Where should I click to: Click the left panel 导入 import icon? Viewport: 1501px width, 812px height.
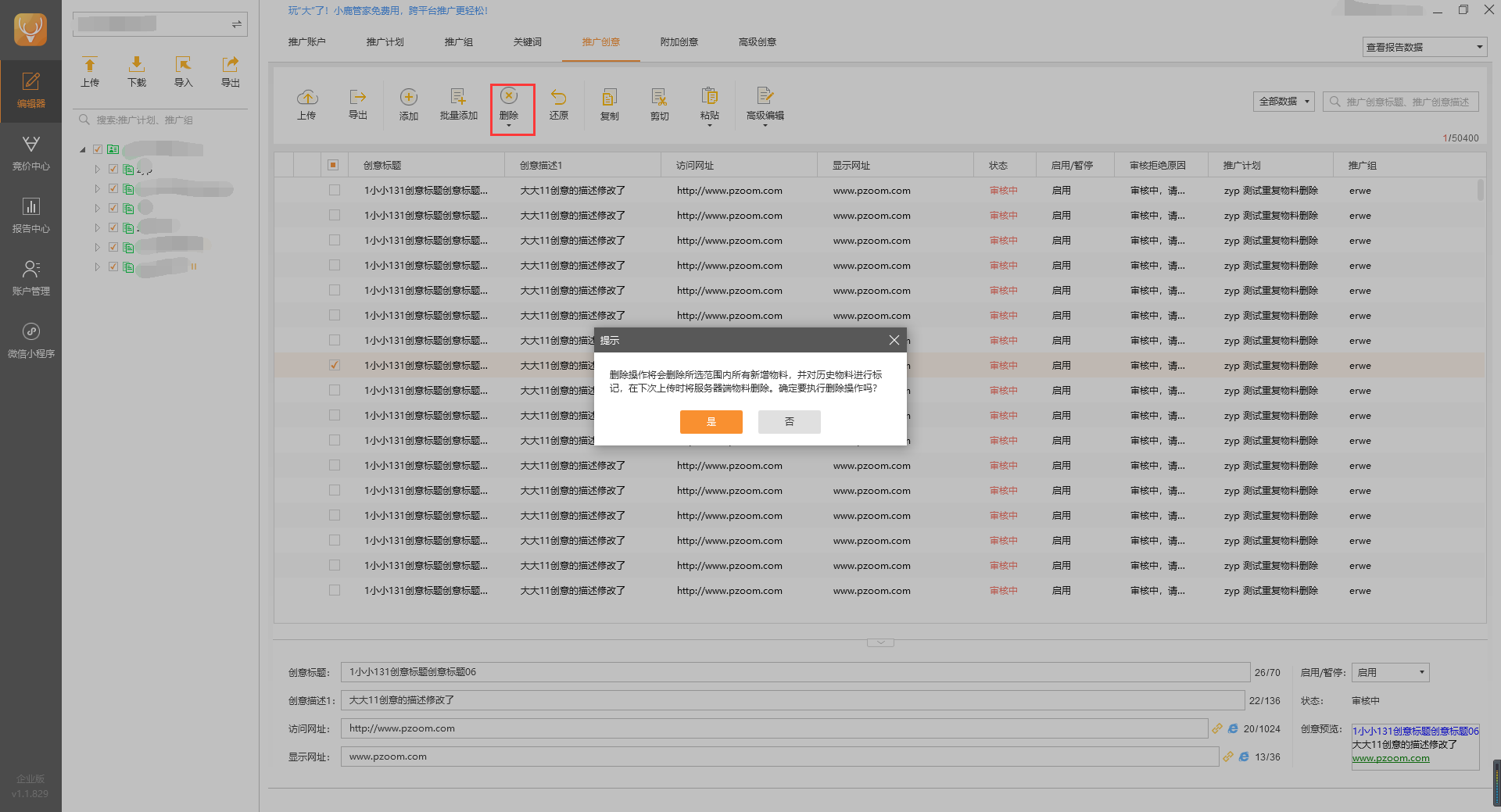point(183,64)
